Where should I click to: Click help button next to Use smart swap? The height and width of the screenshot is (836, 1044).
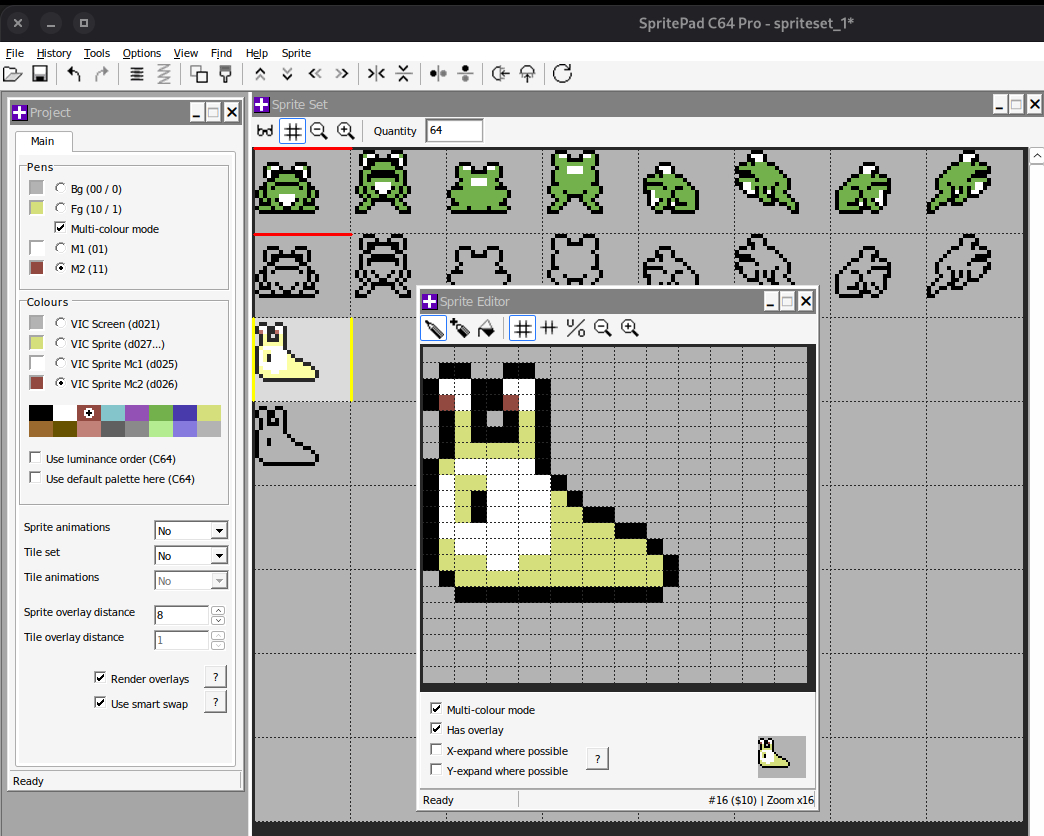click(215, 703)
